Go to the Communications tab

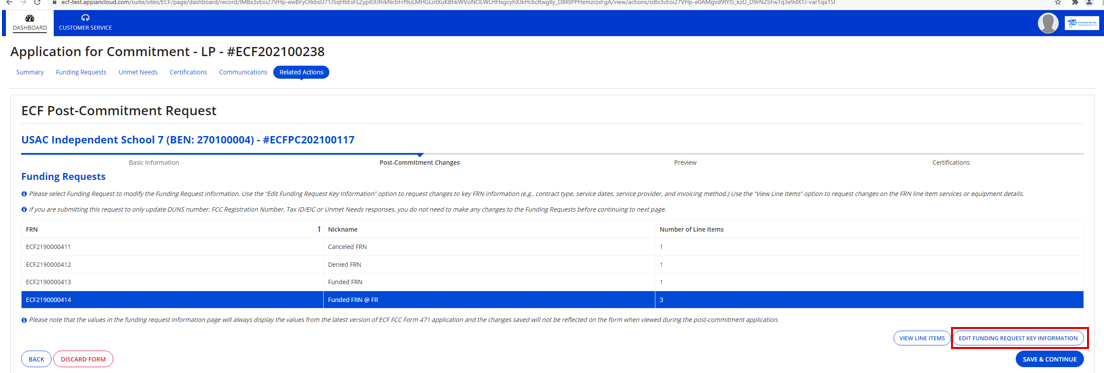tap(243, 72)
